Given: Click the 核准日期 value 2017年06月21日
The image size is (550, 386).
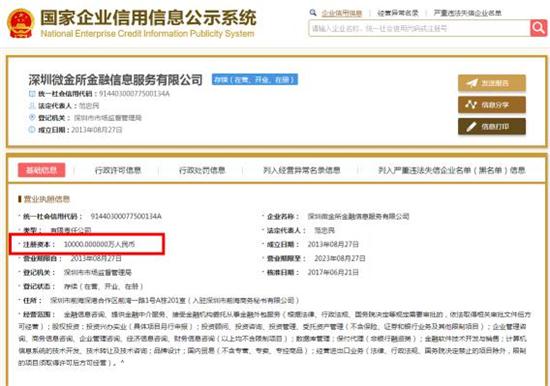Looking at the screenshot, I should [x=333, y=272].
